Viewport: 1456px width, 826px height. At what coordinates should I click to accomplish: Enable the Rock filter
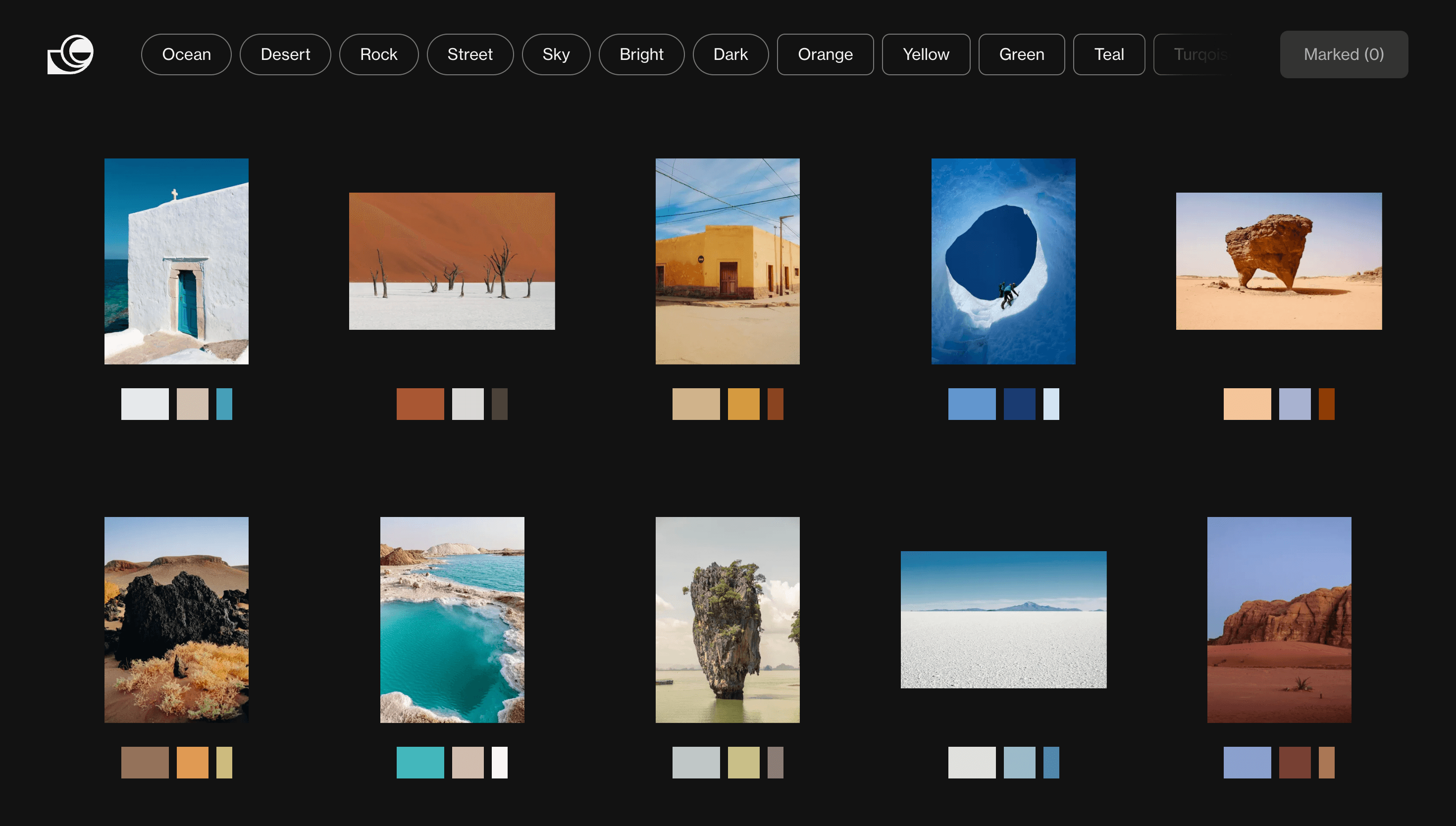[x=378, y=54]
